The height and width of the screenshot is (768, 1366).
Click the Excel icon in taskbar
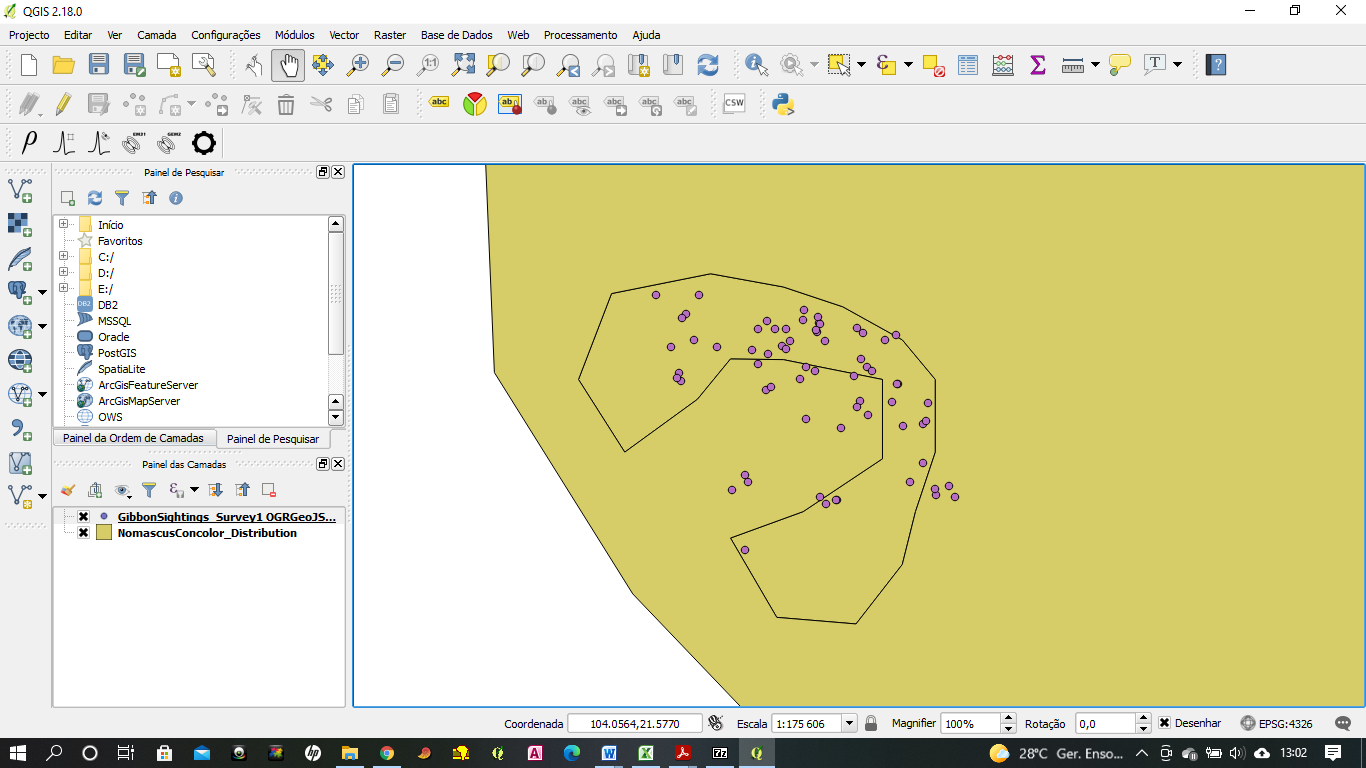point(646,752)
